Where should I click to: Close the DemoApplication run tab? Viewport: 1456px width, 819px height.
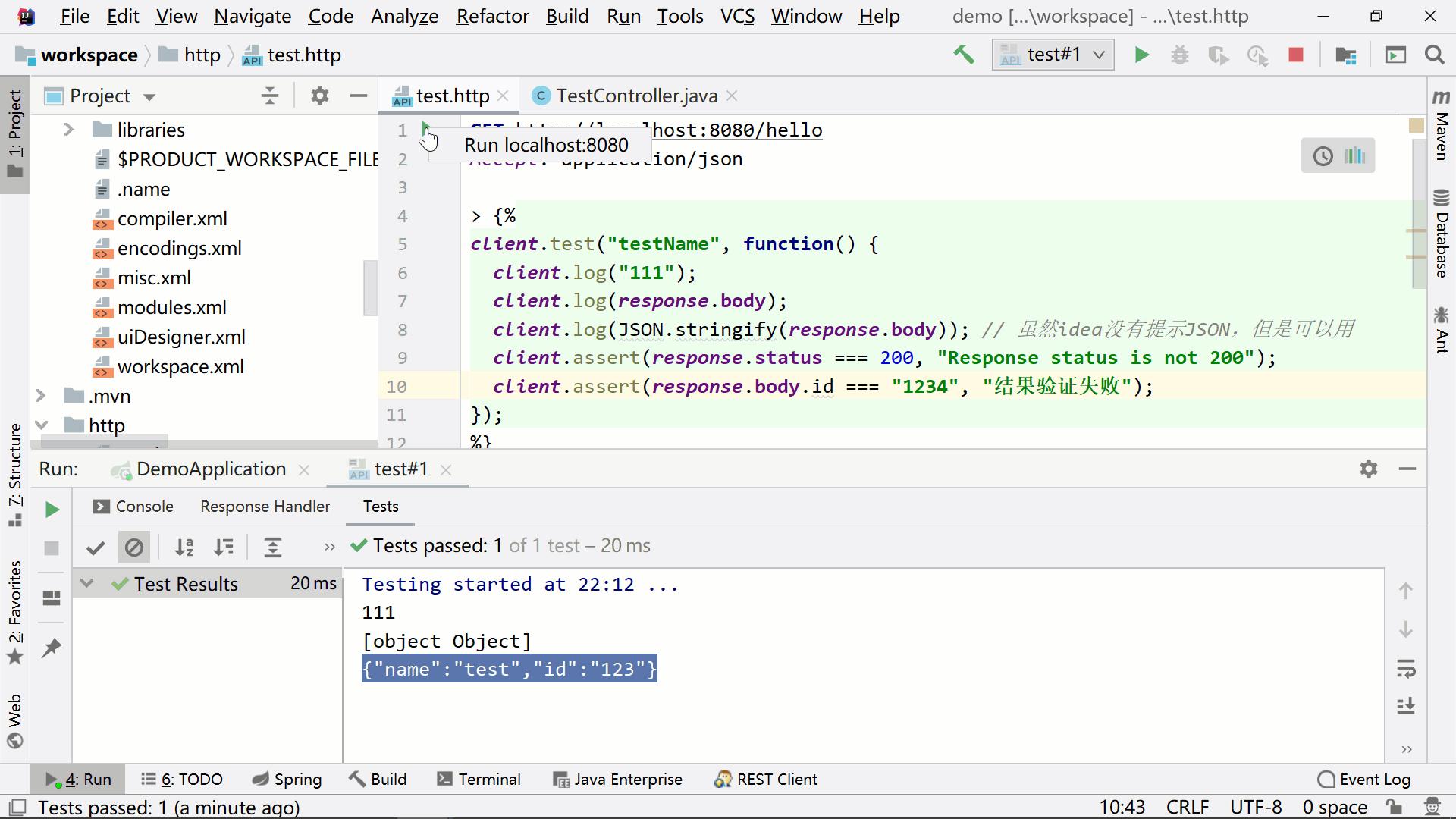point(304,469)
